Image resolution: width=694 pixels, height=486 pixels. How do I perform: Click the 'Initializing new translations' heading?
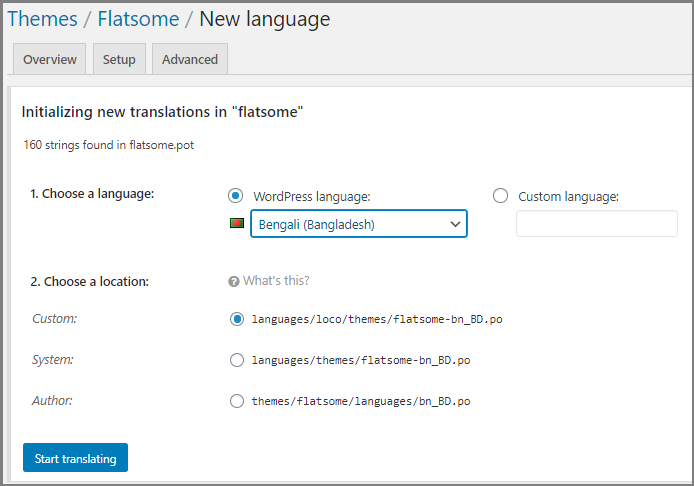tap(162, 112)
